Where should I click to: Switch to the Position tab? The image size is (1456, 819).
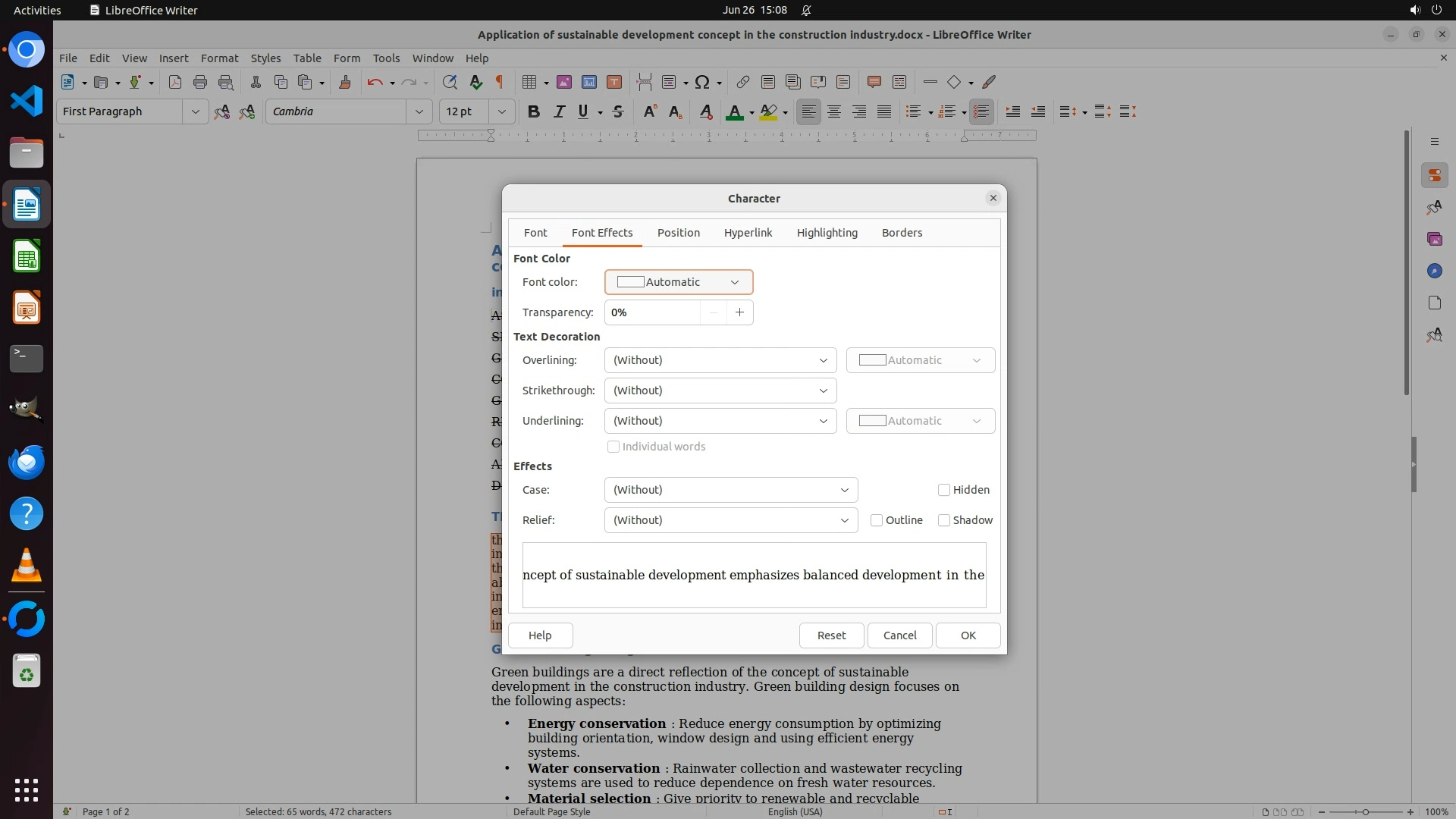pos(678,233)
